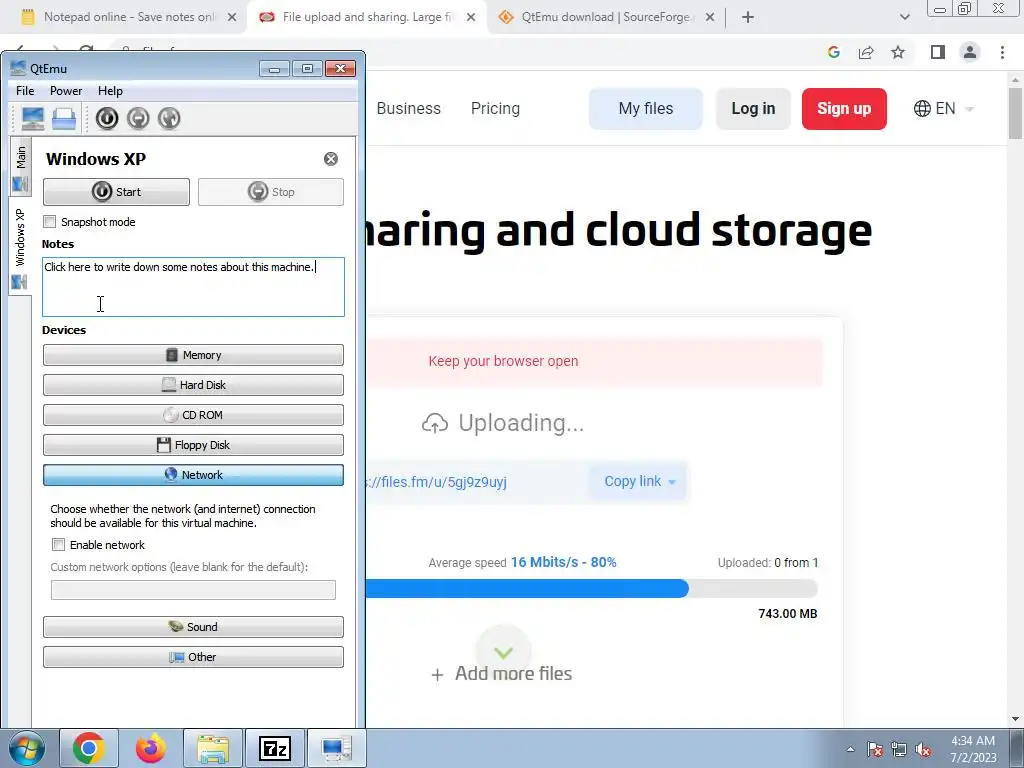The height and width of the screenshot is (768, 1024).
Task: Open the File menu in QtEmu
Action: [25, 91]
